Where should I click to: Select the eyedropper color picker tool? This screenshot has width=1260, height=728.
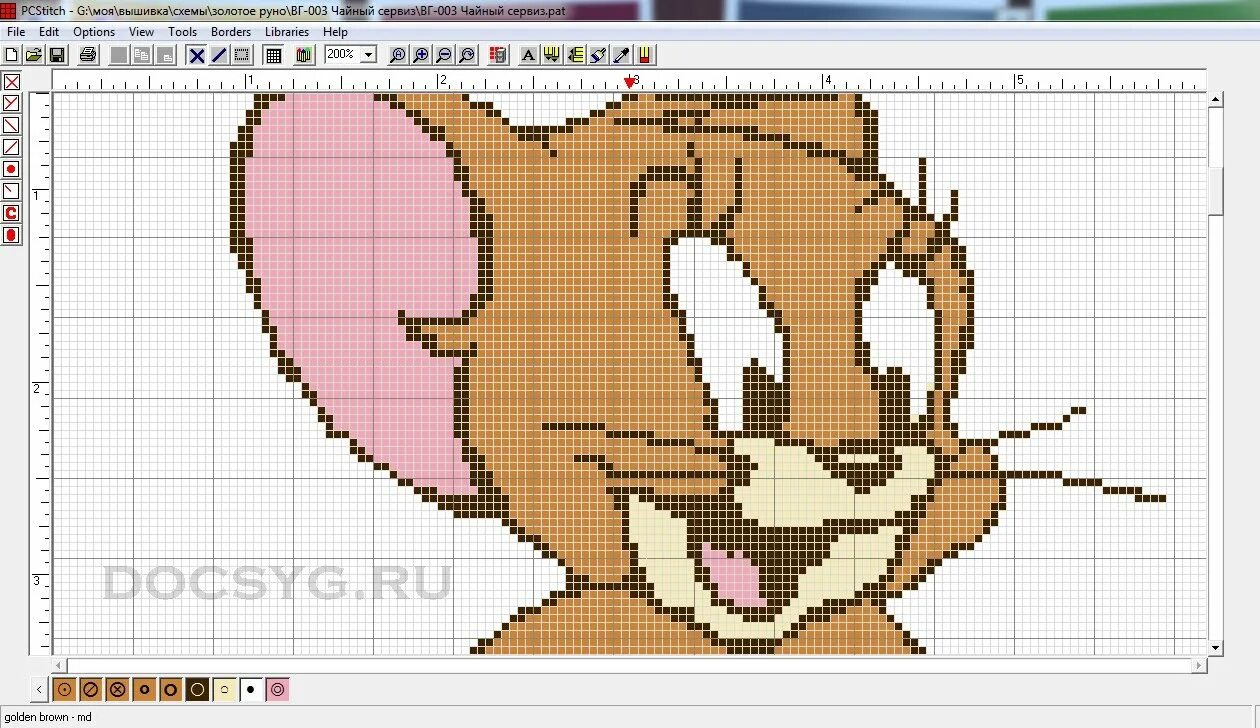(621, 54)
